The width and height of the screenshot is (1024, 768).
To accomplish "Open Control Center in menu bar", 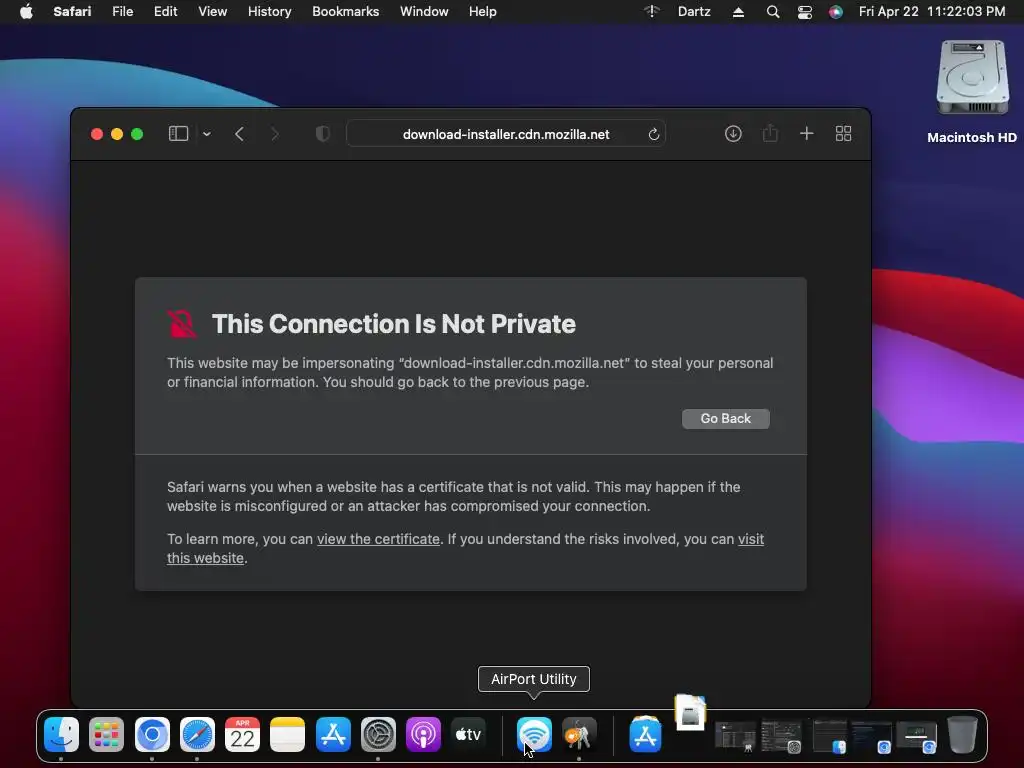I will (805, 12).
